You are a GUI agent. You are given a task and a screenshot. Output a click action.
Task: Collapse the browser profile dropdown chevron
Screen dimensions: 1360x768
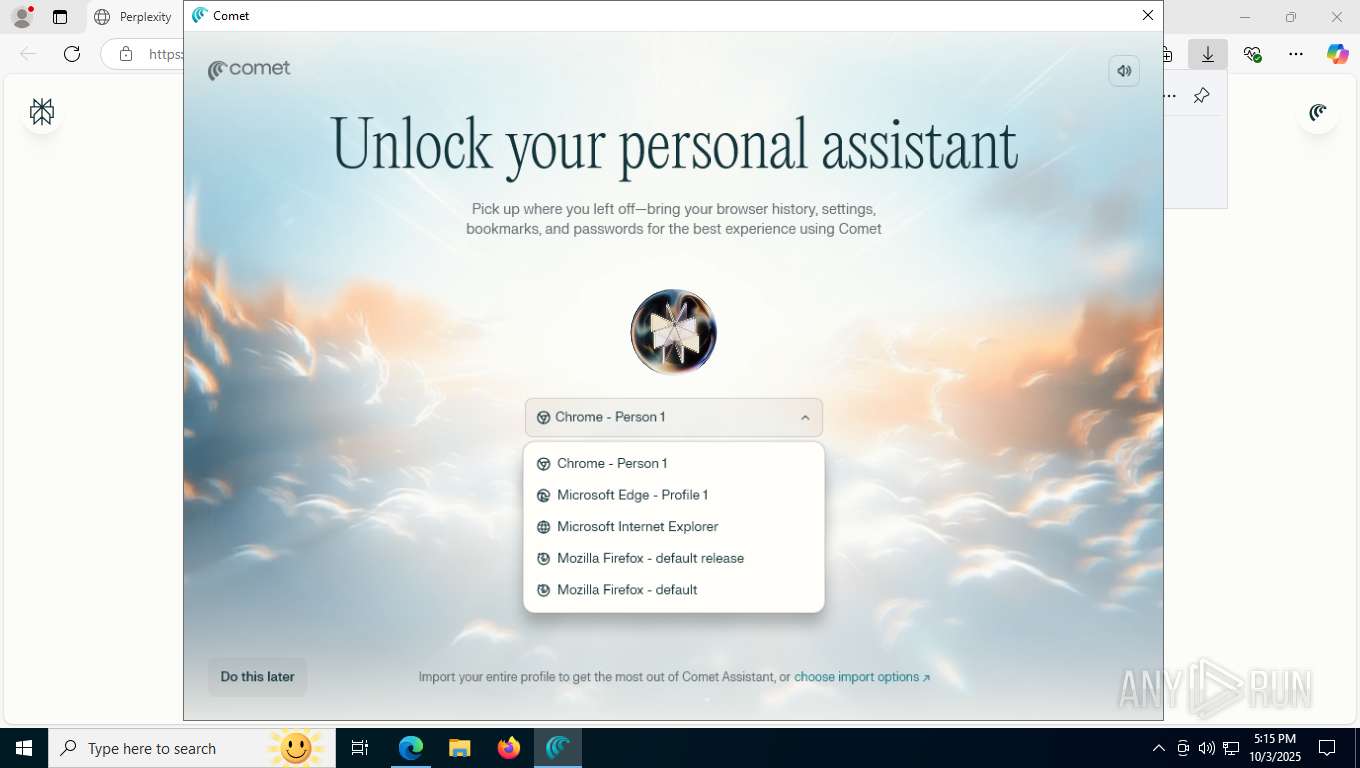805,418
